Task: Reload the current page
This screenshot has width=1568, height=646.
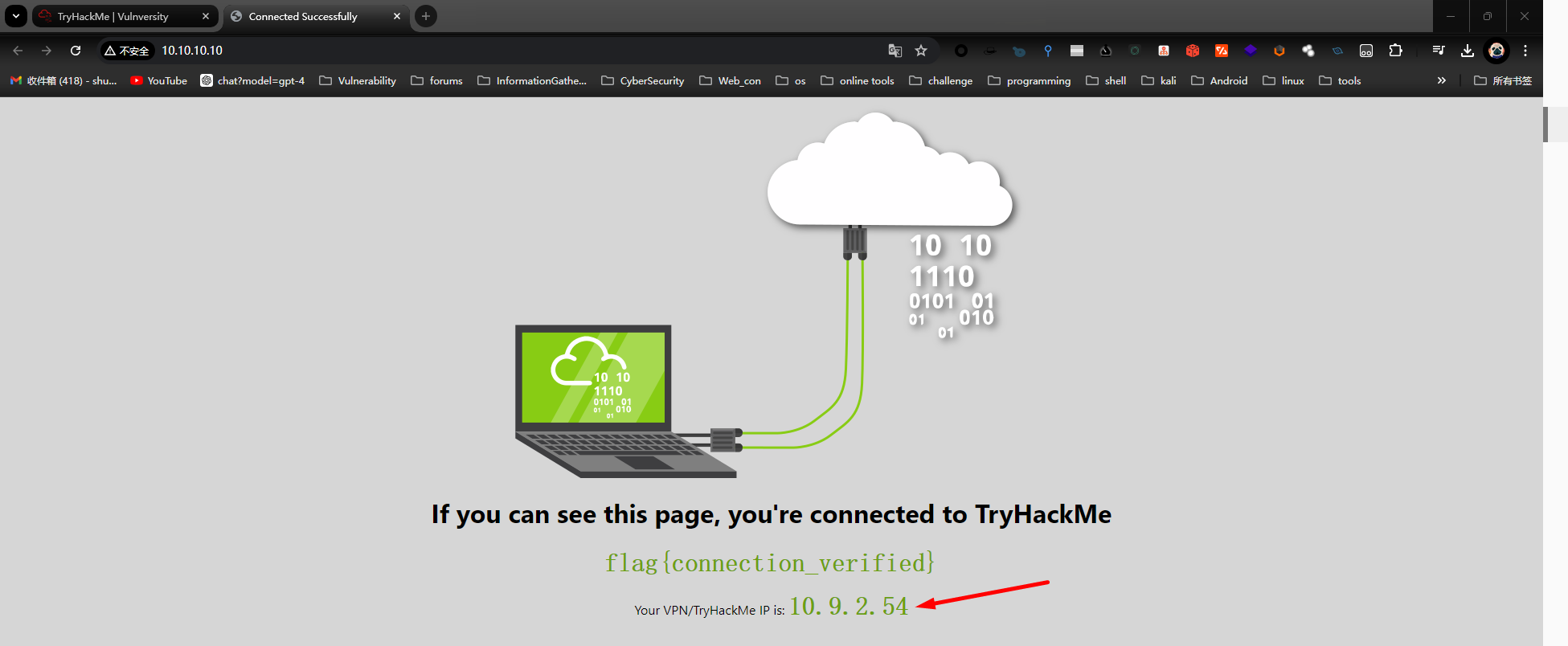Action: click(76, 51)
